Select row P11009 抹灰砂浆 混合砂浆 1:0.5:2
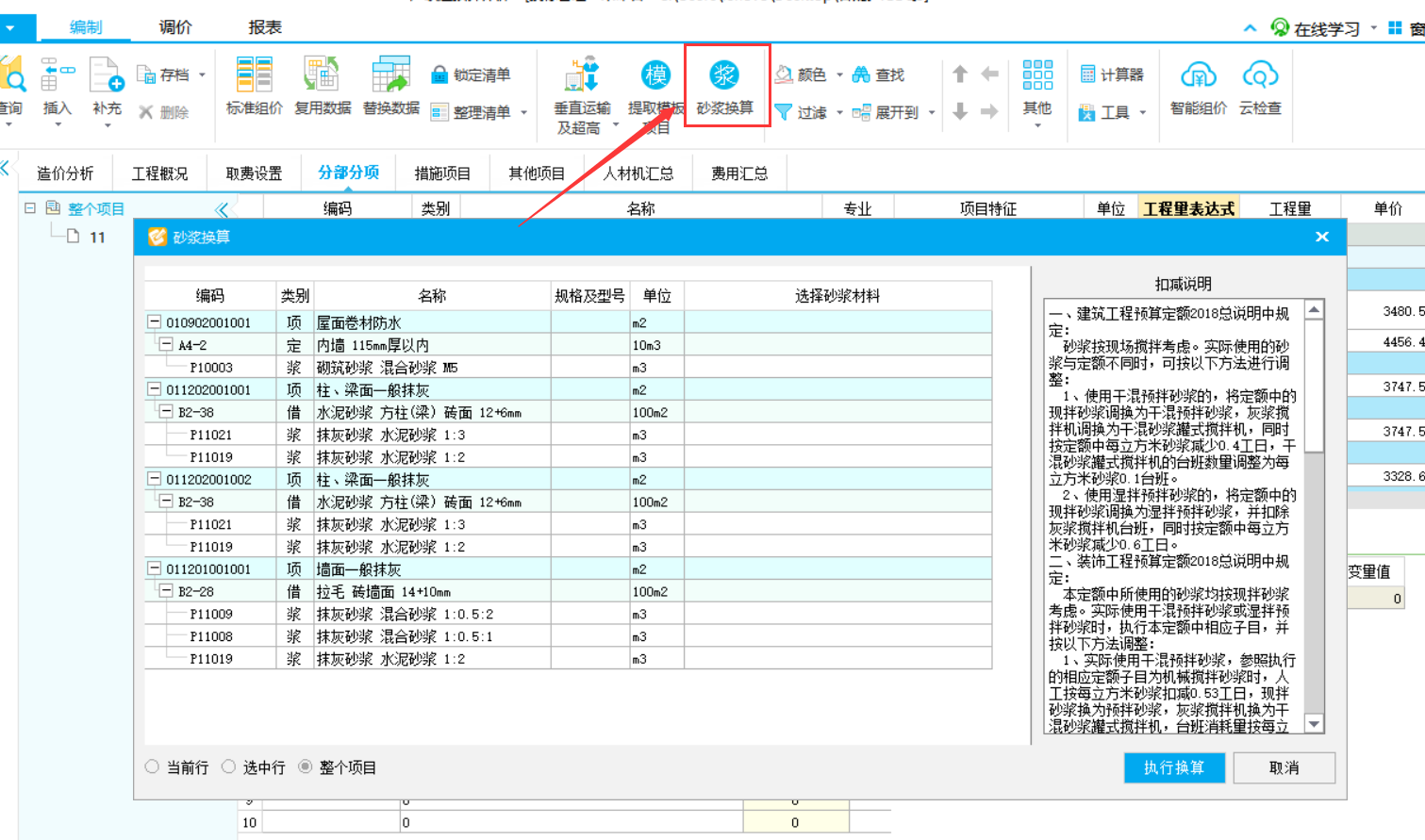 point(568,614)
